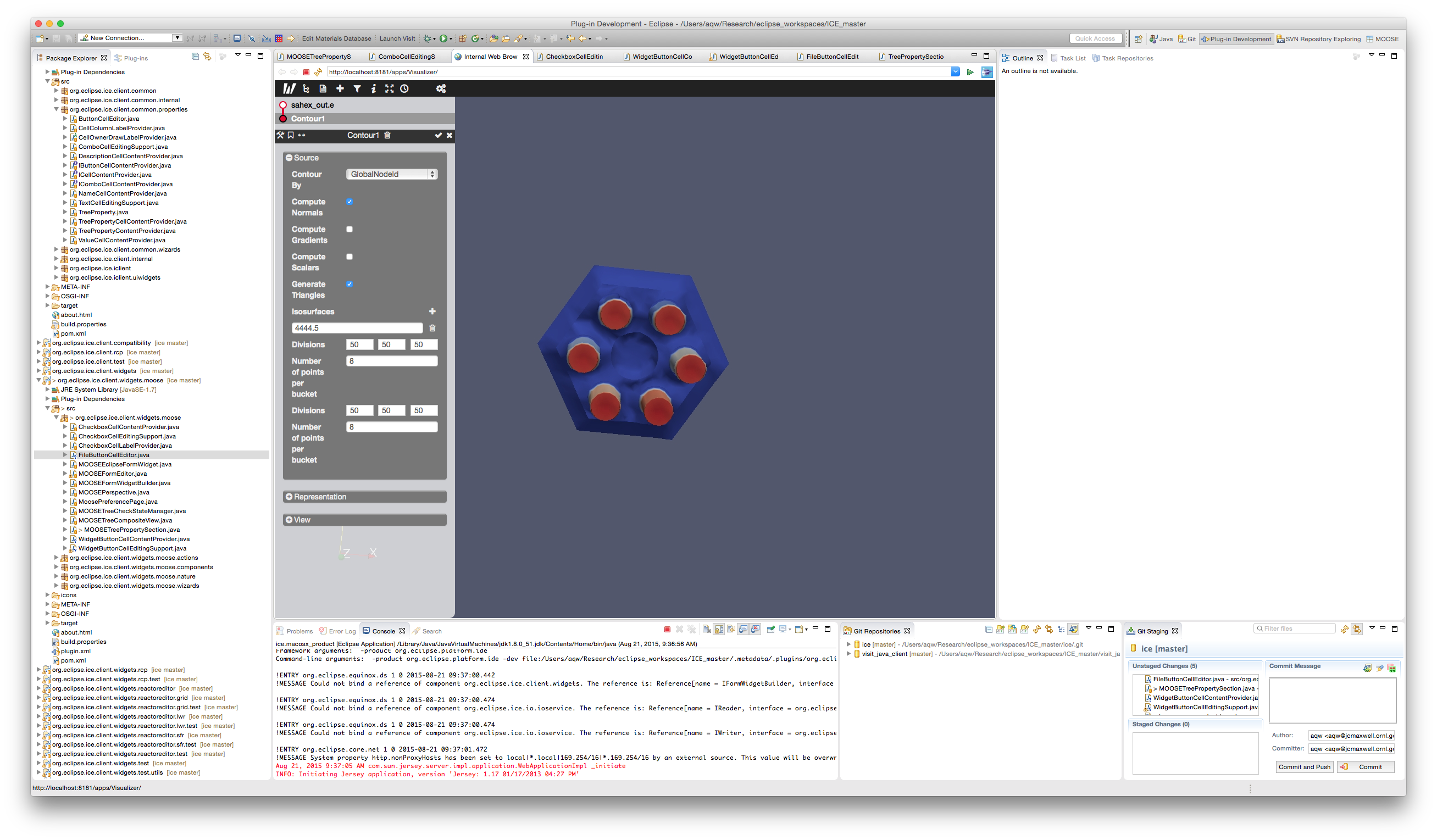The width and height of the screenshot is (1437, 840).
Task: Open the CheckboxCellEditin editor tab
Action: tap(574, 57)
